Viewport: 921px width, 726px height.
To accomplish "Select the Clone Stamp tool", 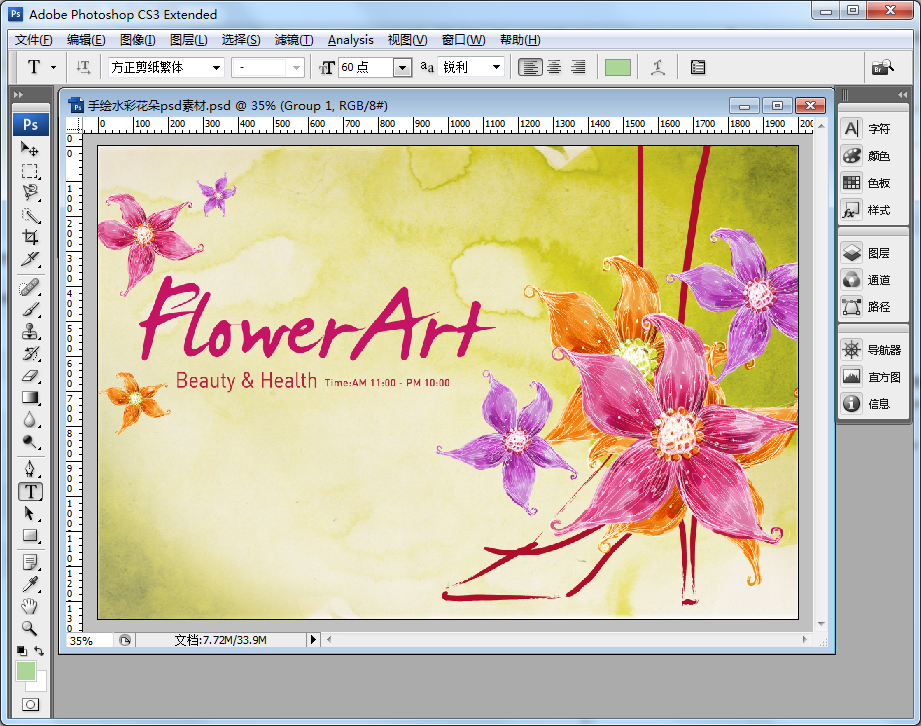I will pos(30,332).
